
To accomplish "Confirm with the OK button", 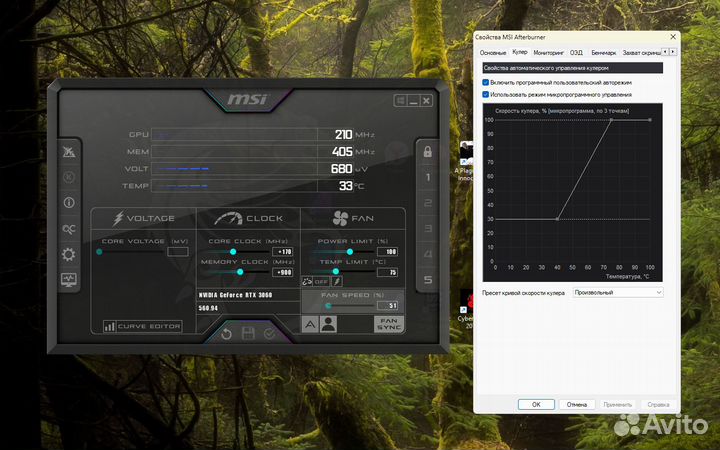I will tap(536, 405).
